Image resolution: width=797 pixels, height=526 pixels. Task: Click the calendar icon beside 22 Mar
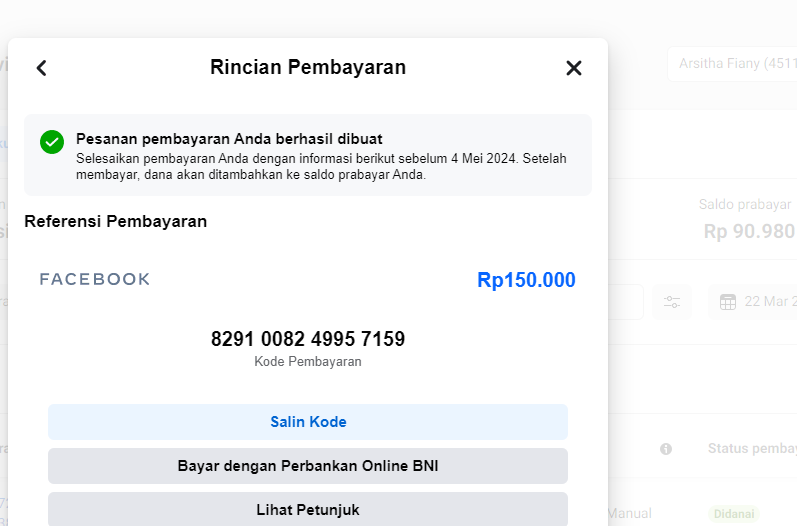(728, 302)
